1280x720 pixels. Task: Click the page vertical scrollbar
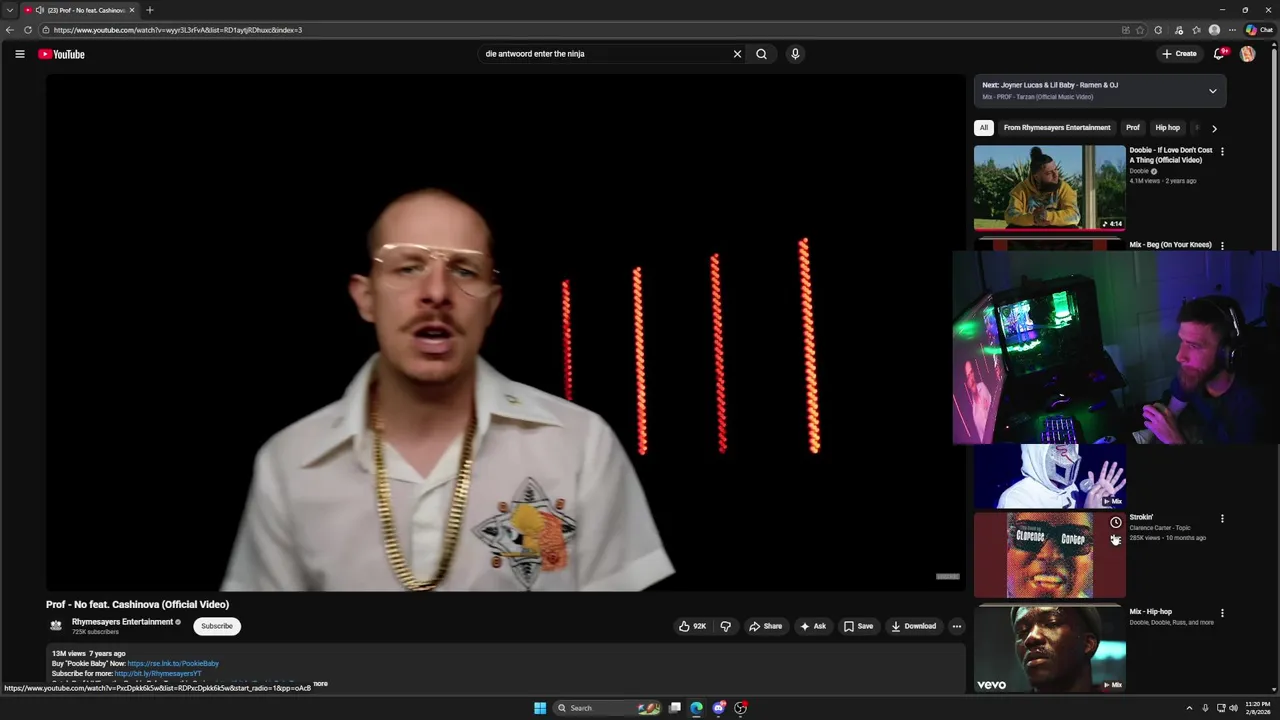pos(1275,150)
